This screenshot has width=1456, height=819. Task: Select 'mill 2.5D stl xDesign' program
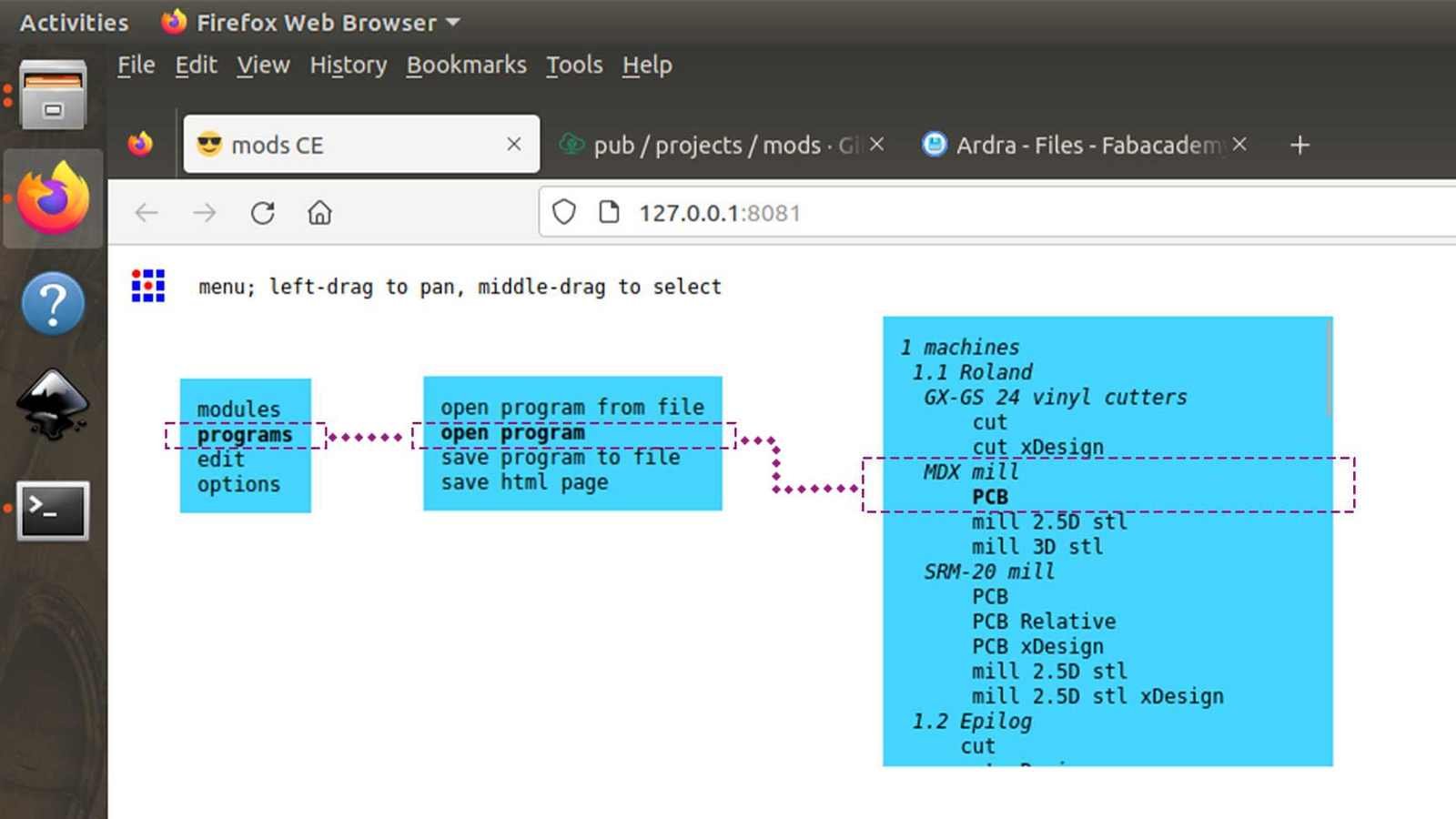(x=1097, y=696)
